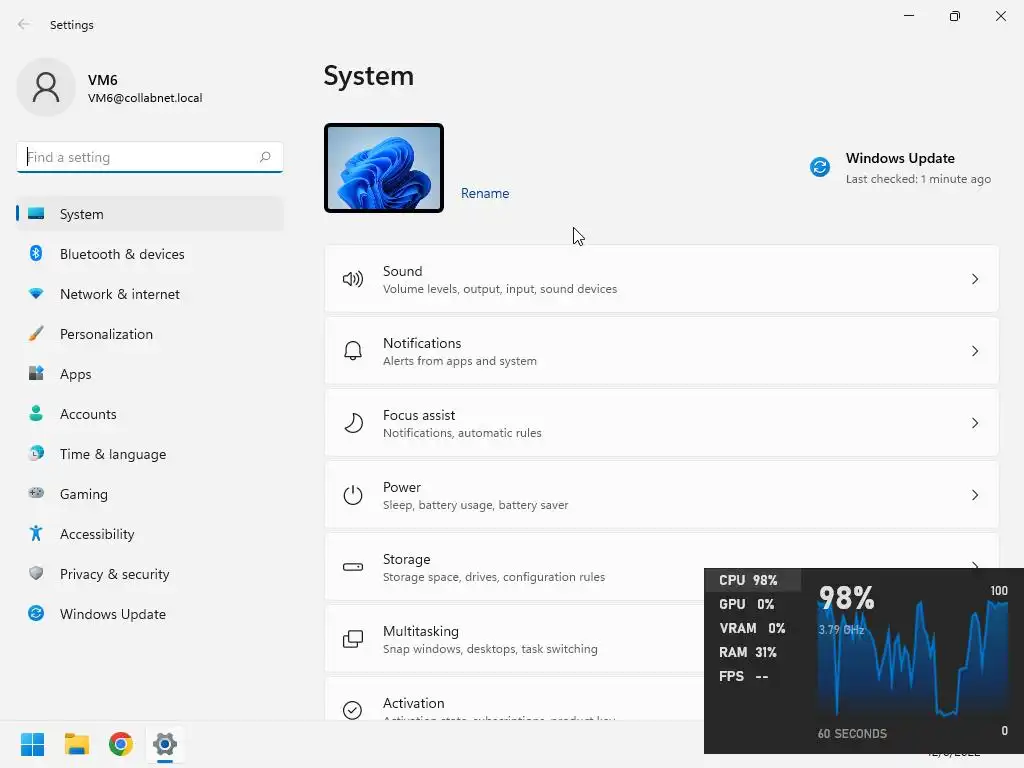Screen dimensions: 1024x768
Task: Click the Focus assist moon icon
Action: coord(353,423)
